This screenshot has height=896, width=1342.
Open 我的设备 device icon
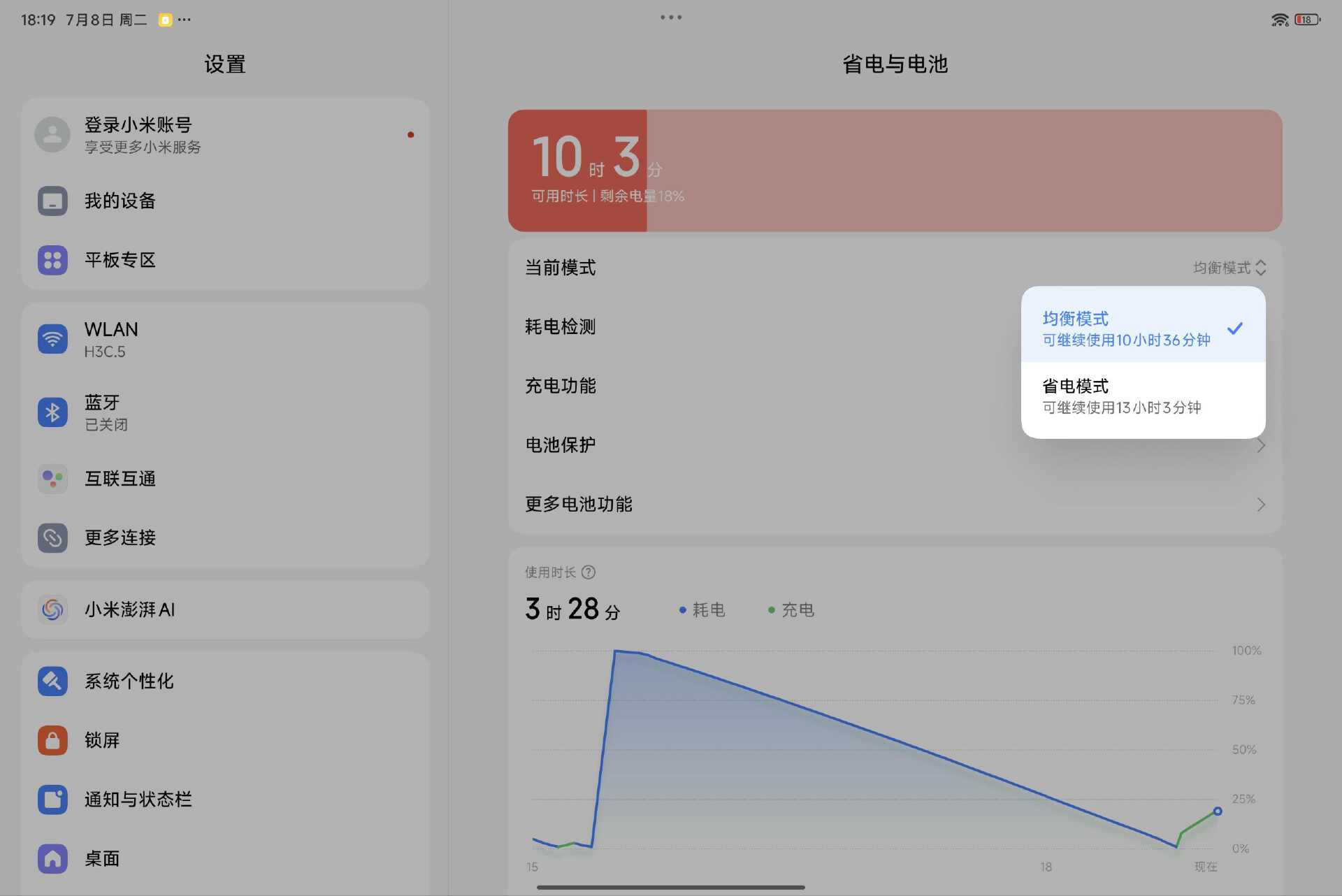click(52, 201)
